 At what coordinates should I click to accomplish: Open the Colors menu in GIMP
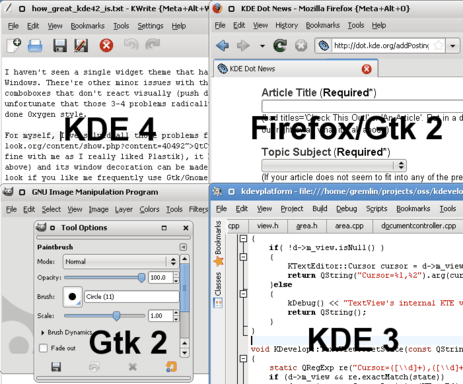pos(149,209)
